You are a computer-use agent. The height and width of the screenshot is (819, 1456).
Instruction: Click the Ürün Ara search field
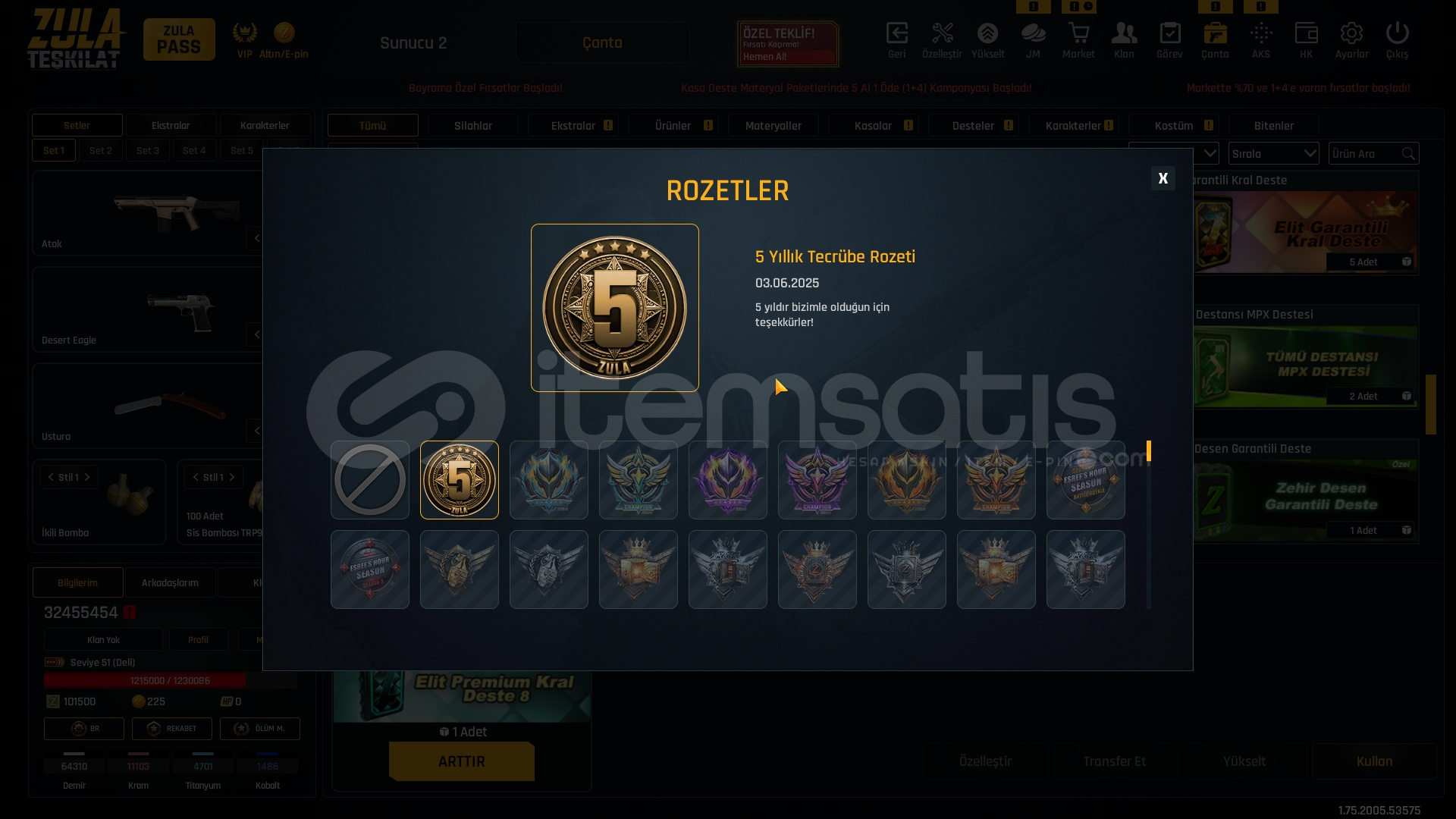click(x=1373, y=153)
